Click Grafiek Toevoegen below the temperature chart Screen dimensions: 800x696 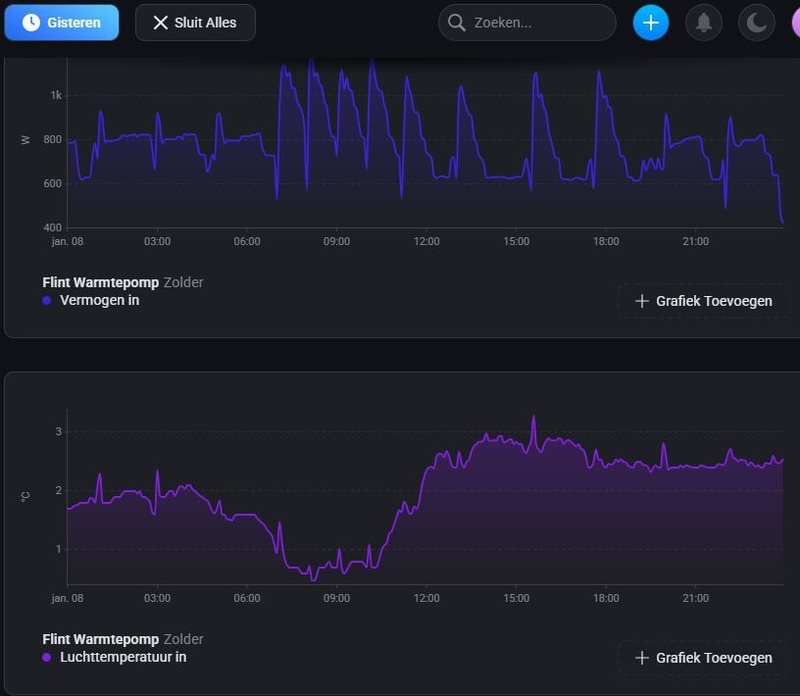(x=703, y=658)
